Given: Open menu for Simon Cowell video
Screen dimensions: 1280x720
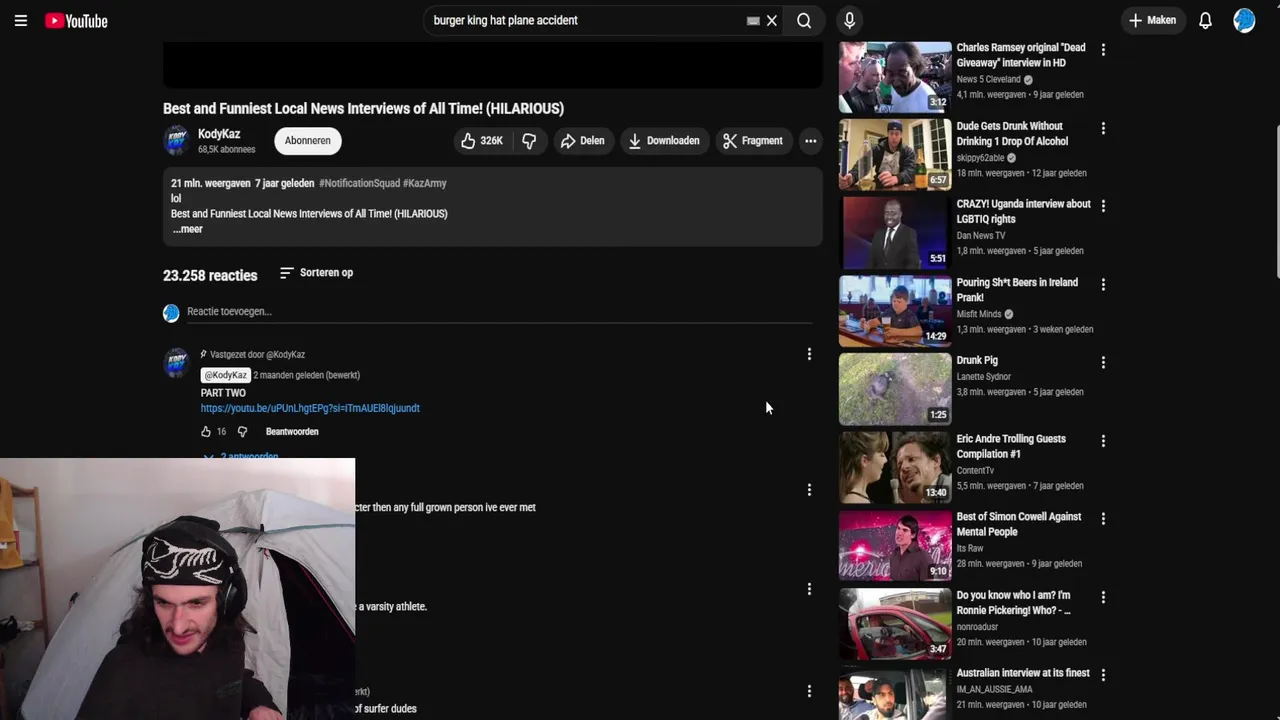Looking at the screenshot, I should pyautogui.click(x=1103, y=519).
